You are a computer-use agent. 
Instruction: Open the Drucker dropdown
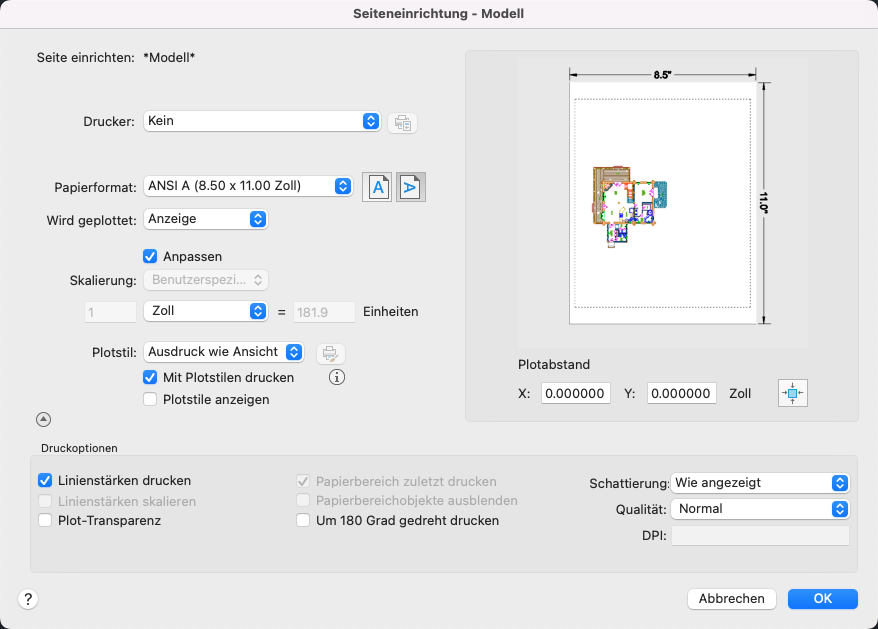262,121
